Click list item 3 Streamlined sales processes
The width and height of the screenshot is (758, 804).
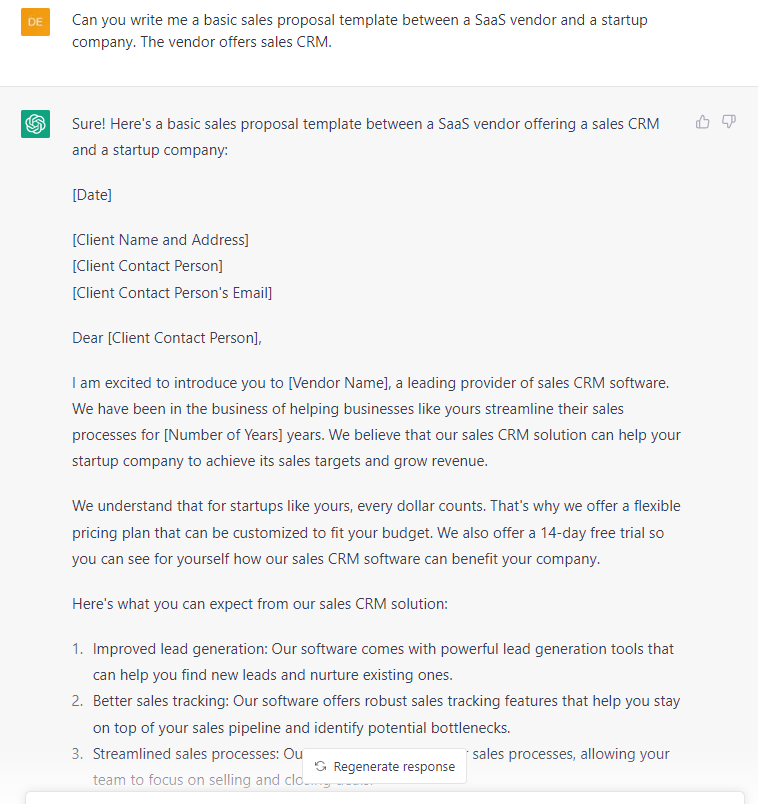point(371,767)
